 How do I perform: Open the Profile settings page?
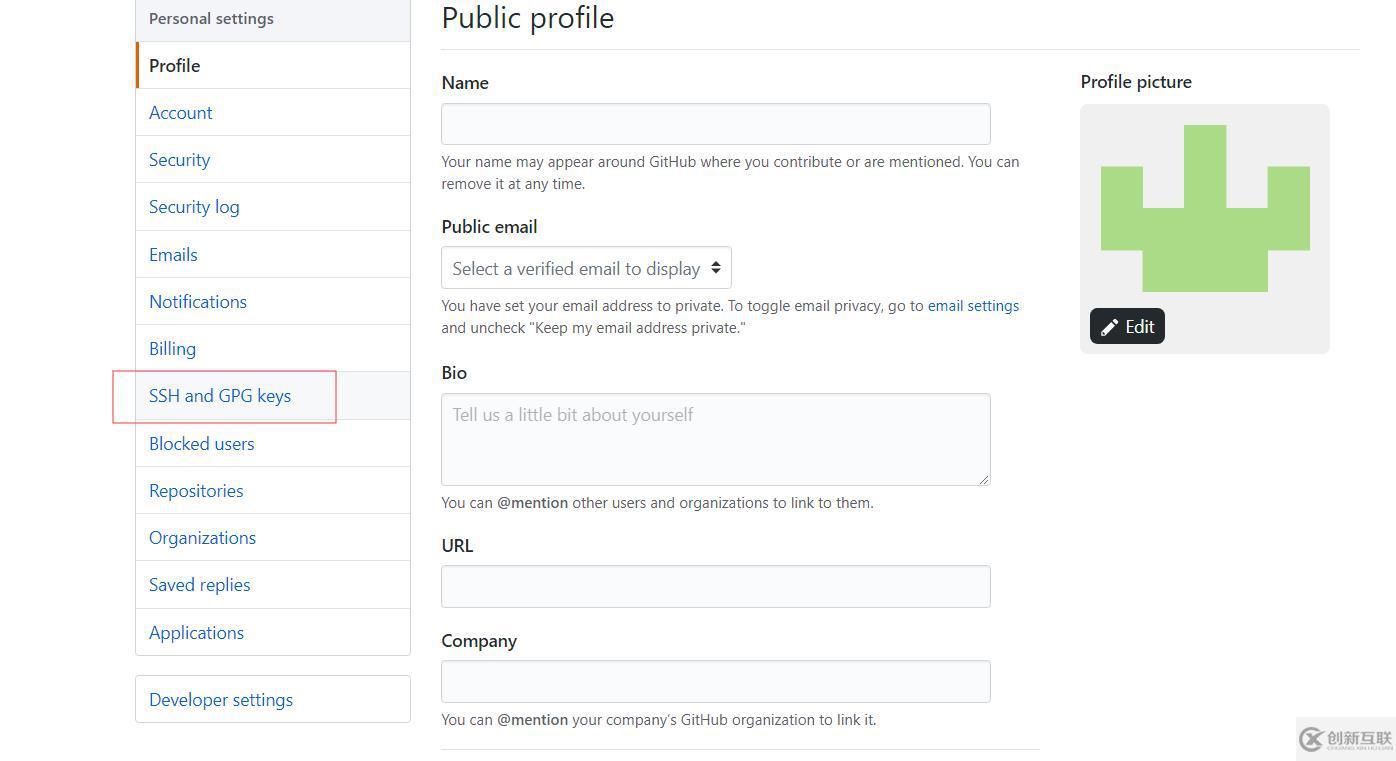coord(273,65)
